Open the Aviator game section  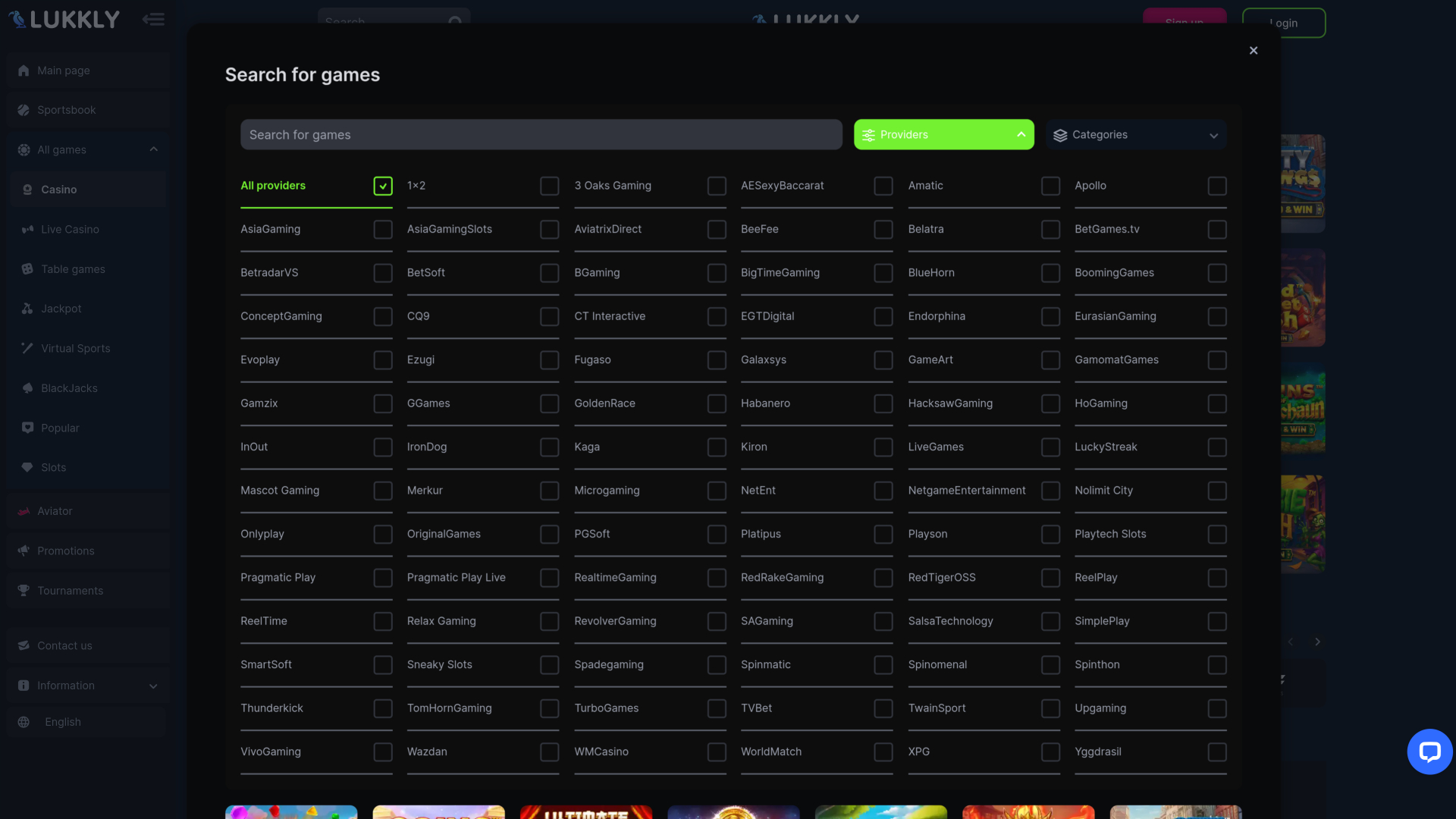coord(55,511)
